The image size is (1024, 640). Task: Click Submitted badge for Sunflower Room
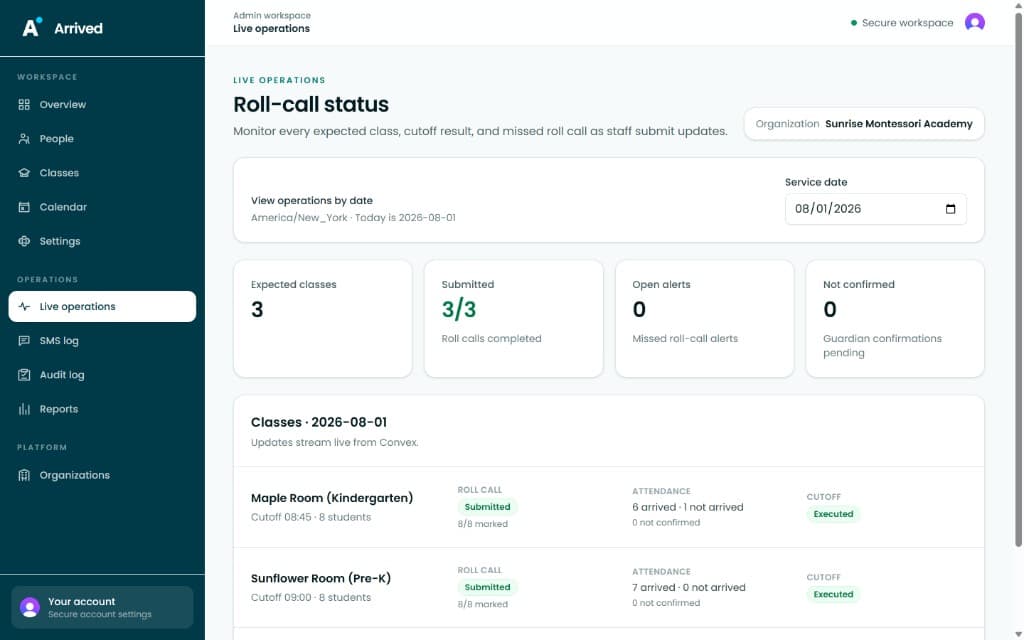coord(487,587)
